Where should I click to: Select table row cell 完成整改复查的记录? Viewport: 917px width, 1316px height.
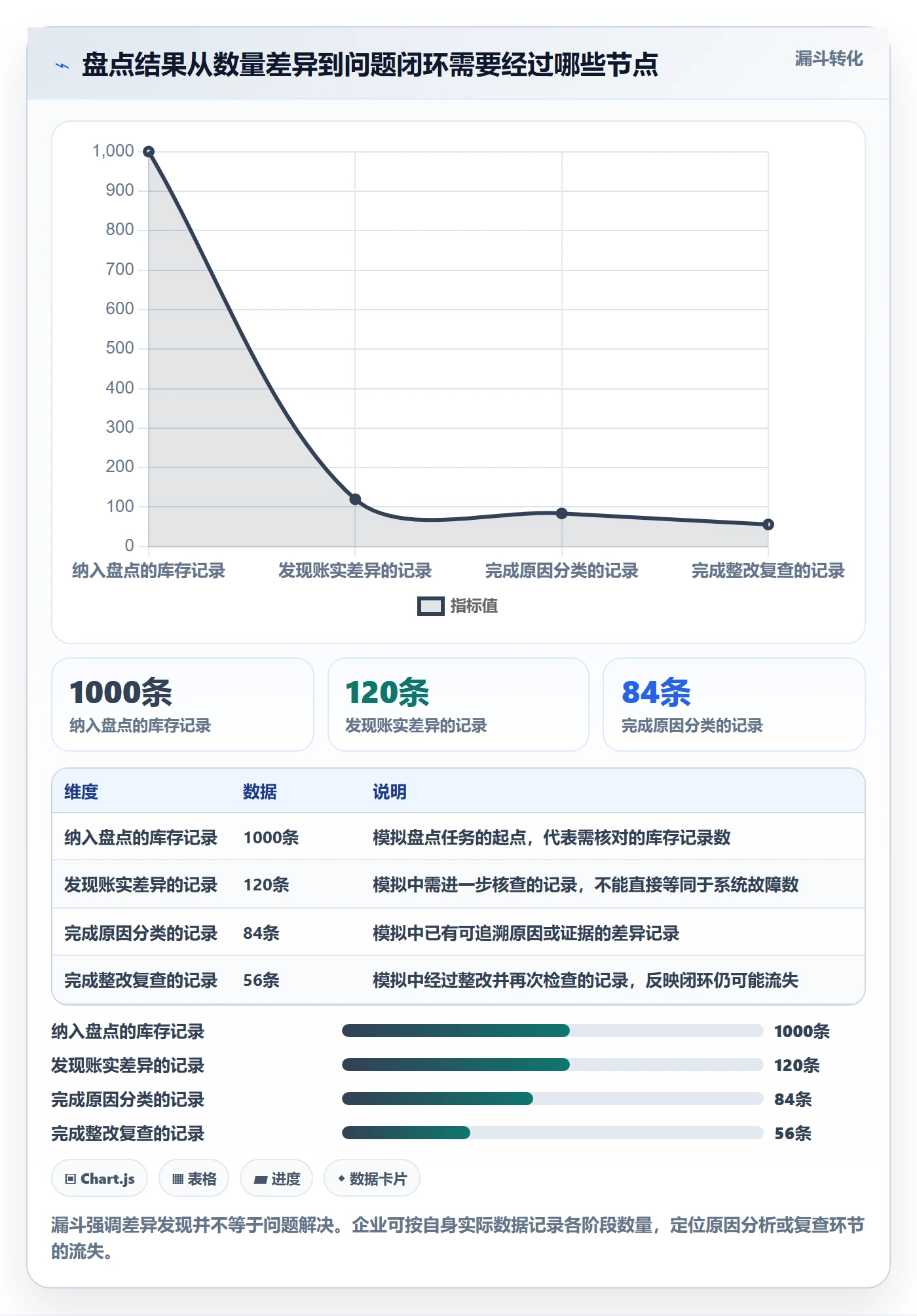coord(141,980)
